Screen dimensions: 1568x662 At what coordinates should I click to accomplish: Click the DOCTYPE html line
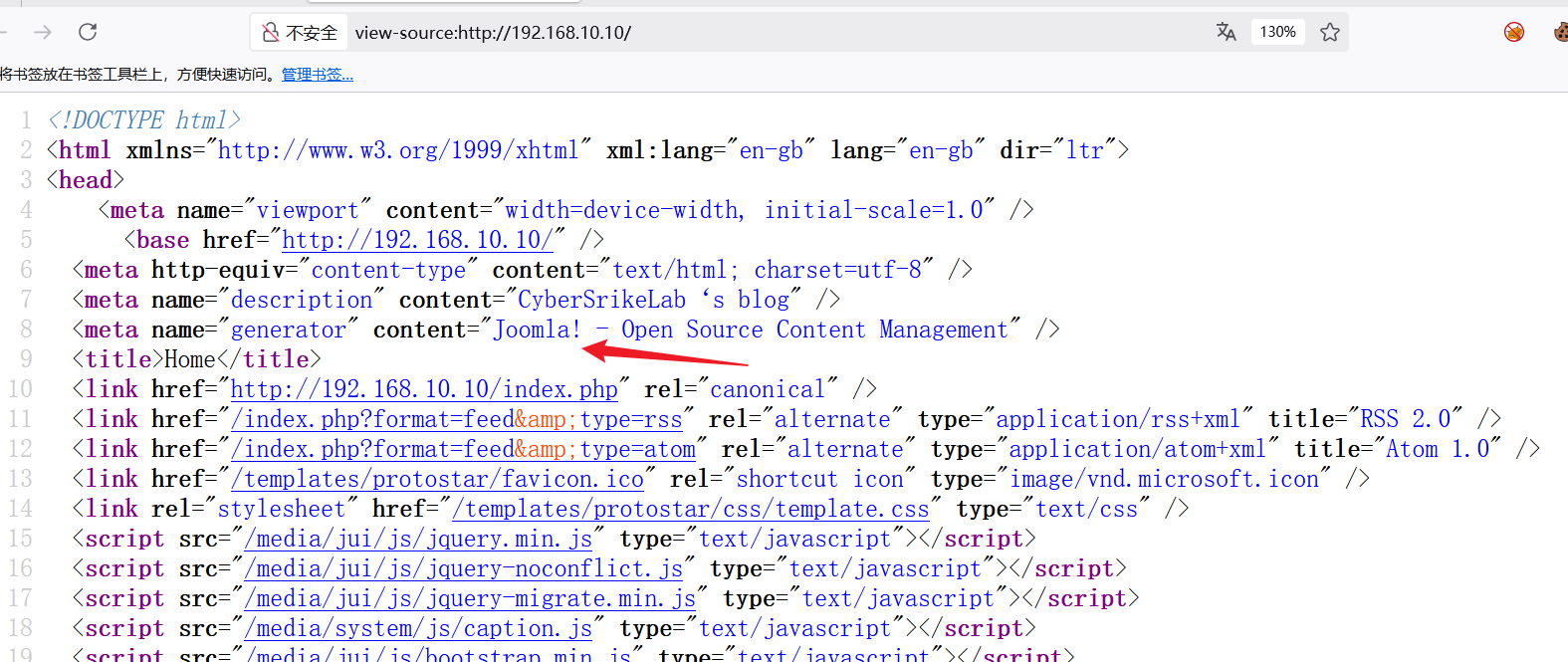(144, 120)
